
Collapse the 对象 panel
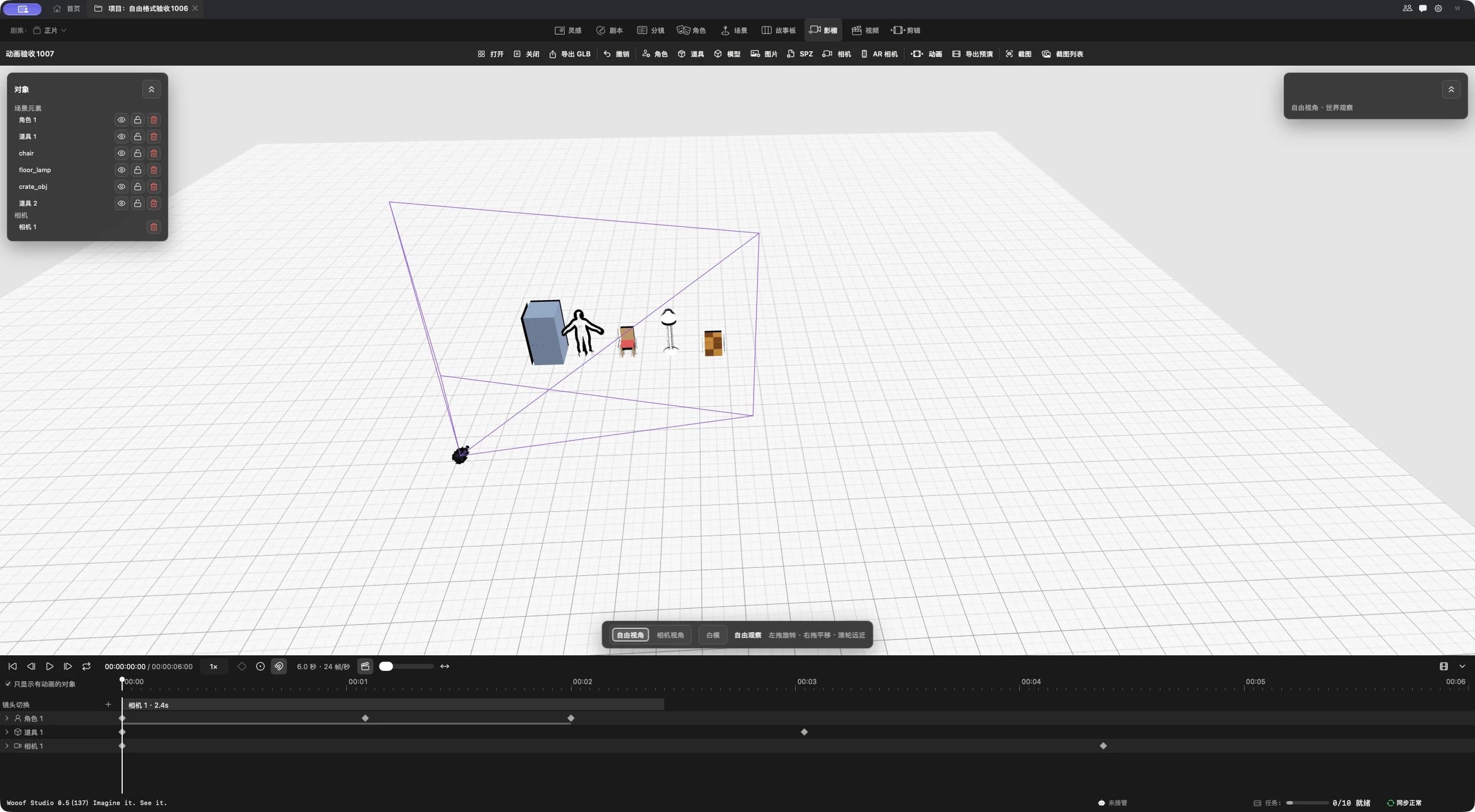click(152, 89)
